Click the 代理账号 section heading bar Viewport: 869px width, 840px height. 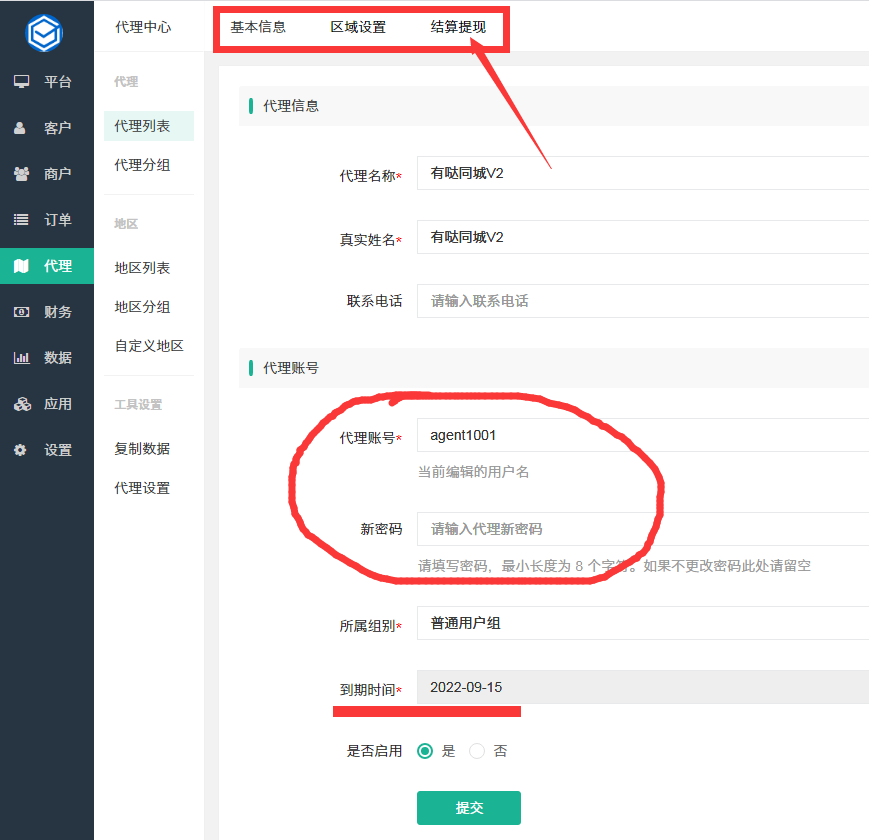[x=554, y=368]
